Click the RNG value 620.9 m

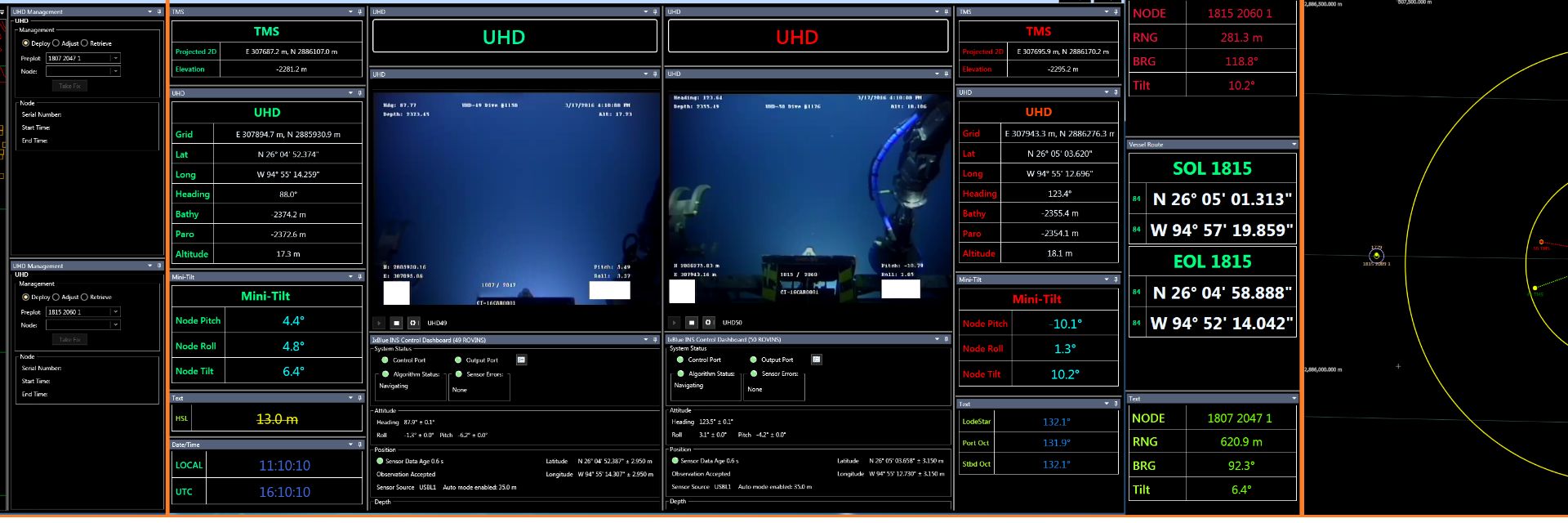1241,442
